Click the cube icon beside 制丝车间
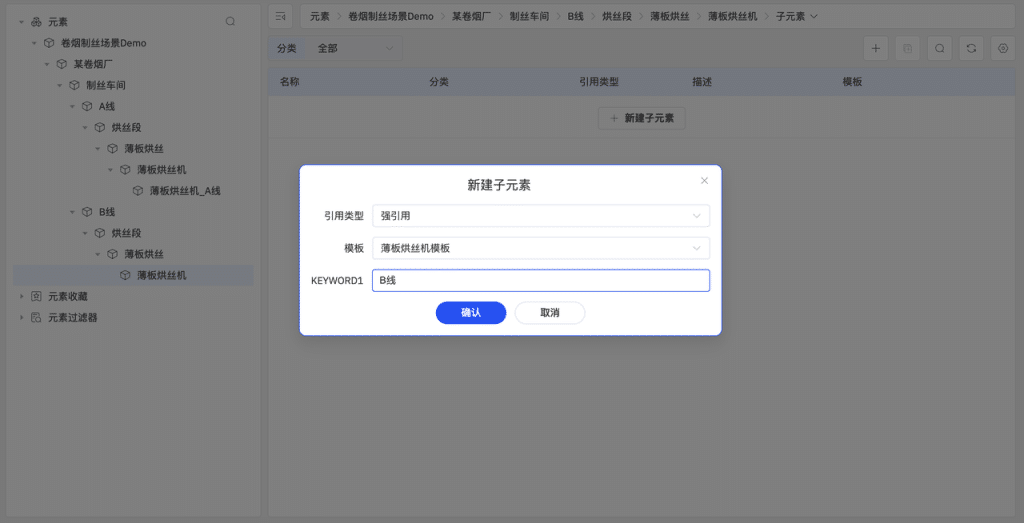Image resolution: width=1024 pixels, height=523 pixels. coord(74,86)
